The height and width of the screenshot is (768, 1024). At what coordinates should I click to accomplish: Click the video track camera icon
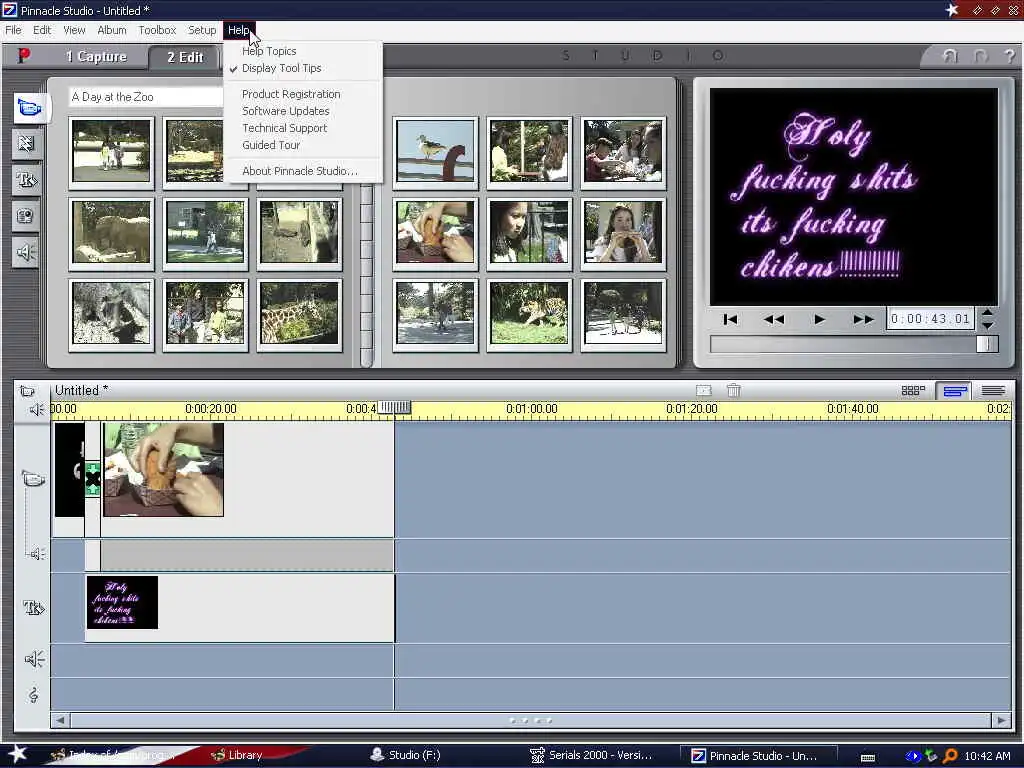coord(33,479)
